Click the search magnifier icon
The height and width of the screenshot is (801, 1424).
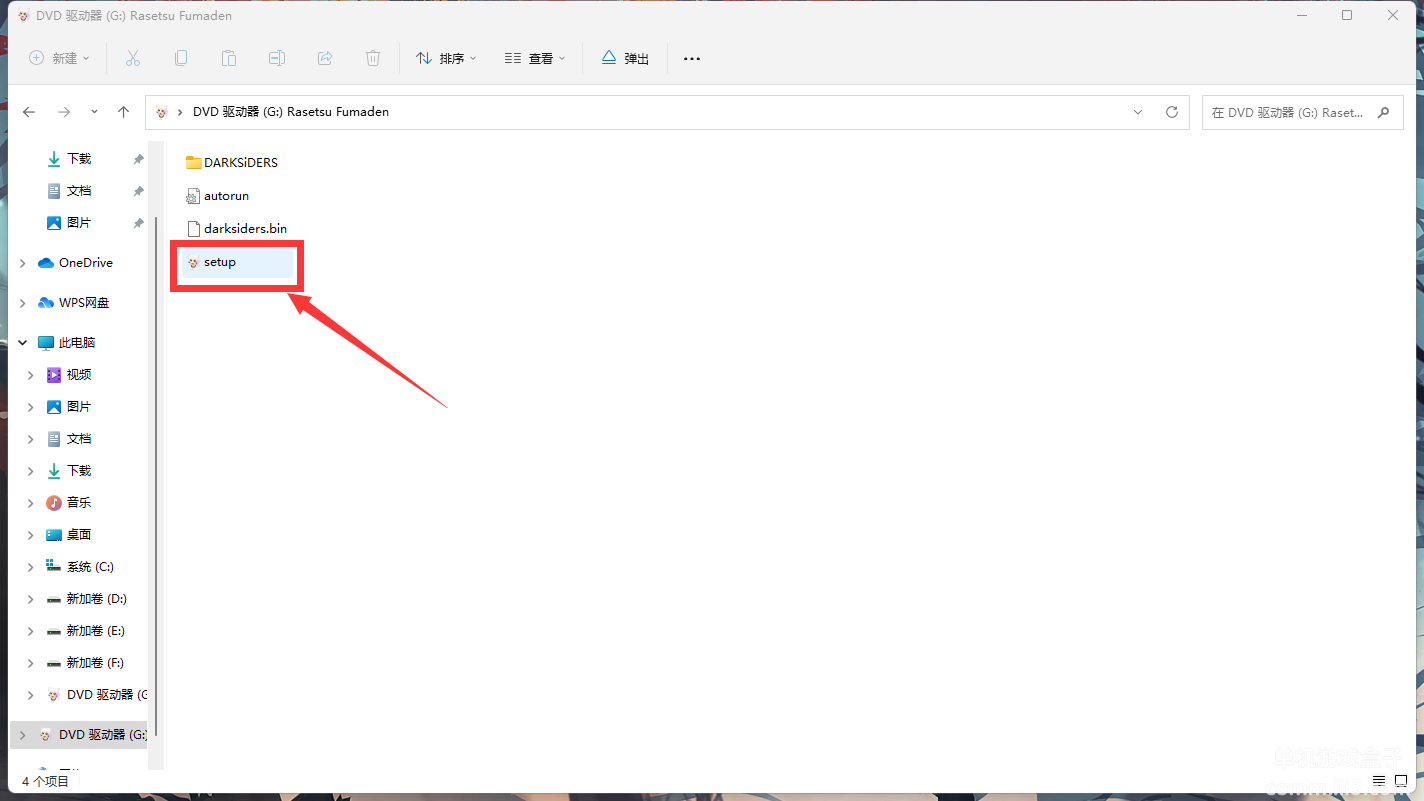click(x=1384, y=112)
